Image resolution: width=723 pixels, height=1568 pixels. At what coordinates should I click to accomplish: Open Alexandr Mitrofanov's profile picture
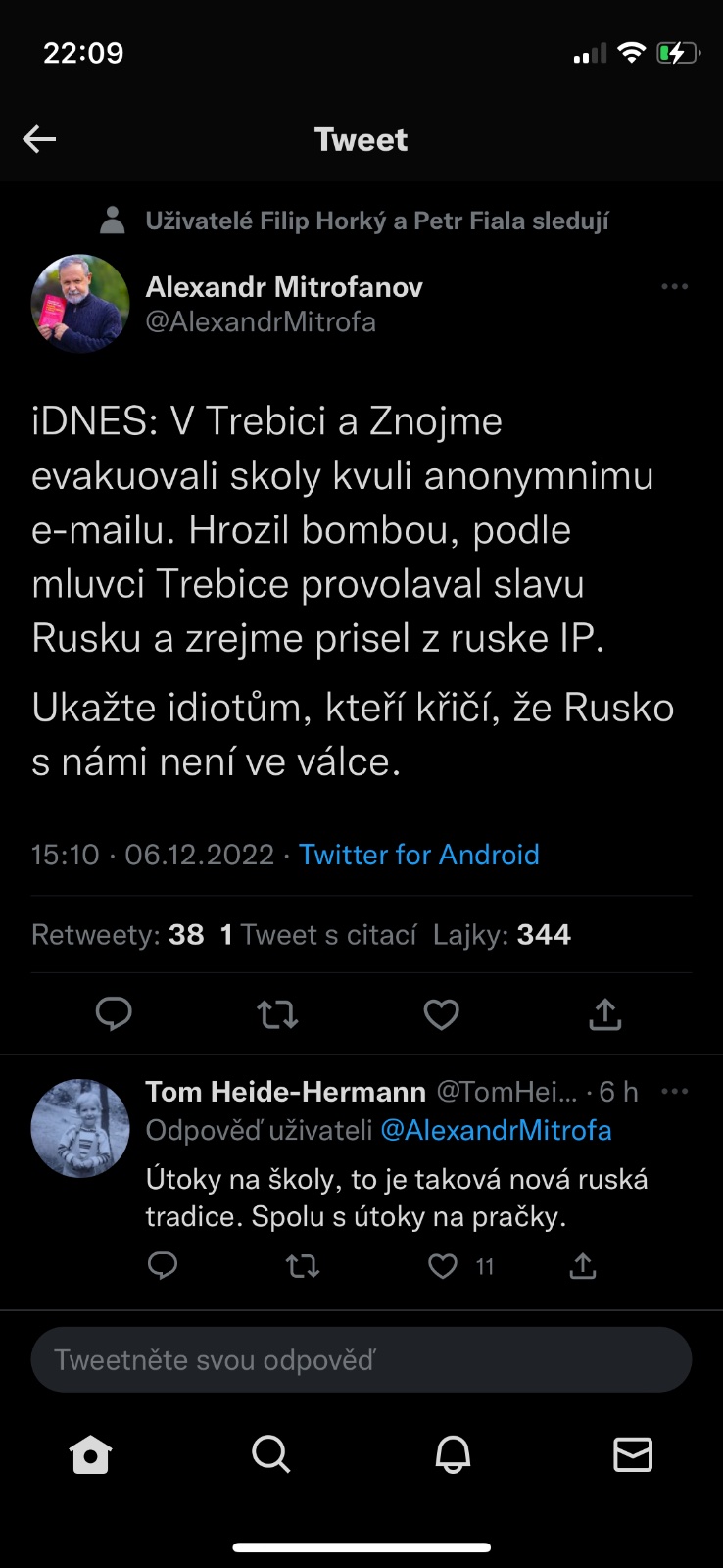pyautogui.click(x=80, y=304)
